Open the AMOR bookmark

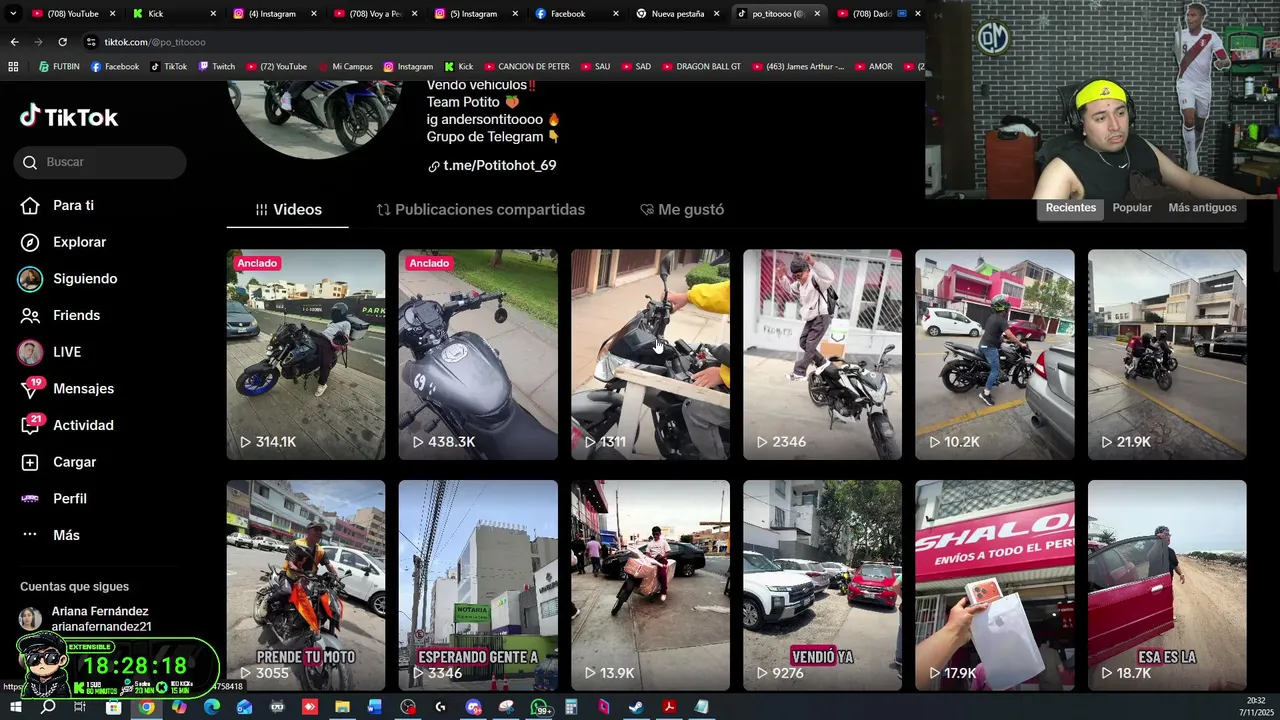click(873, 67)
